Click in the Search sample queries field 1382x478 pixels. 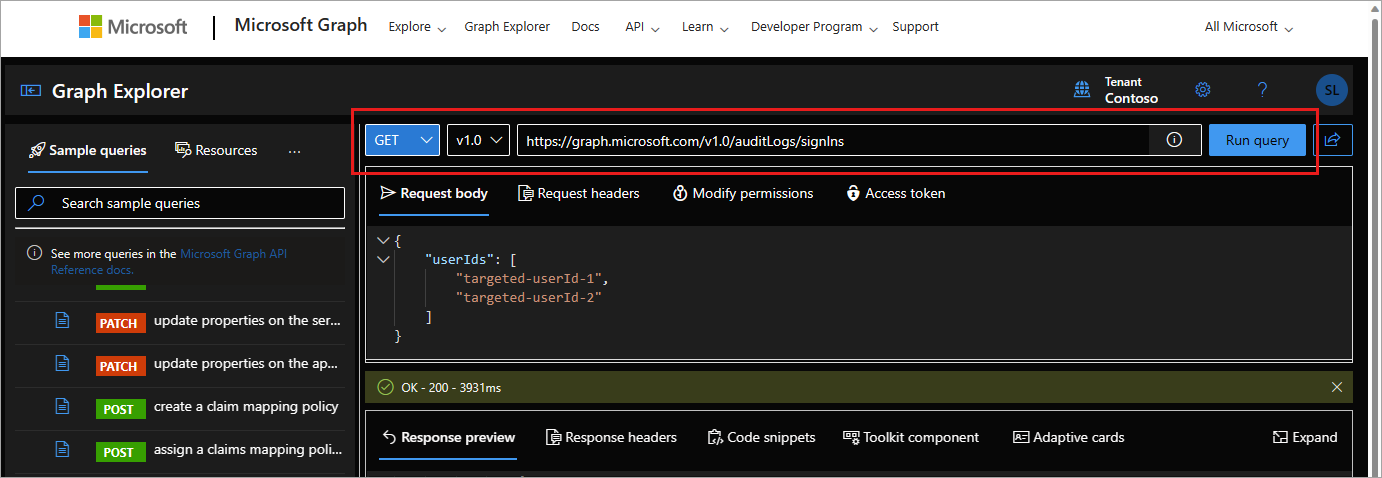click(180, 203)
